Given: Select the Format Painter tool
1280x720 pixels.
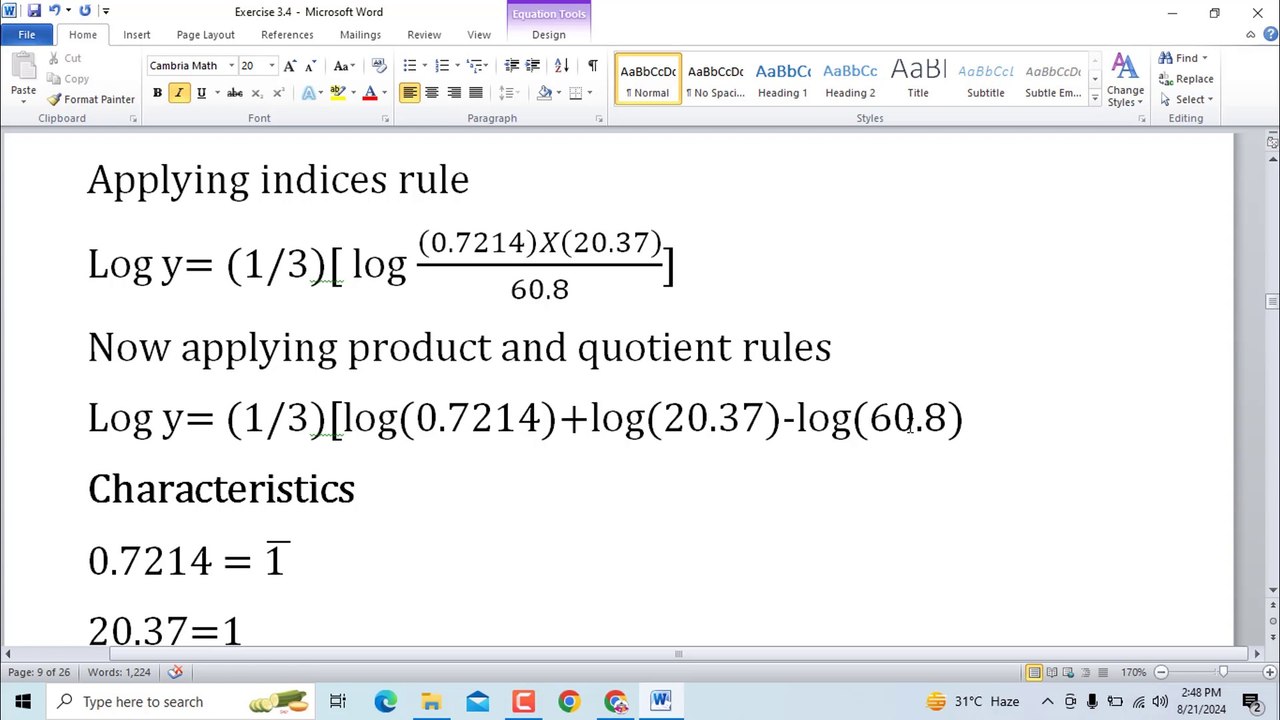Looking at the screenshot, I should tap(91, 99).
